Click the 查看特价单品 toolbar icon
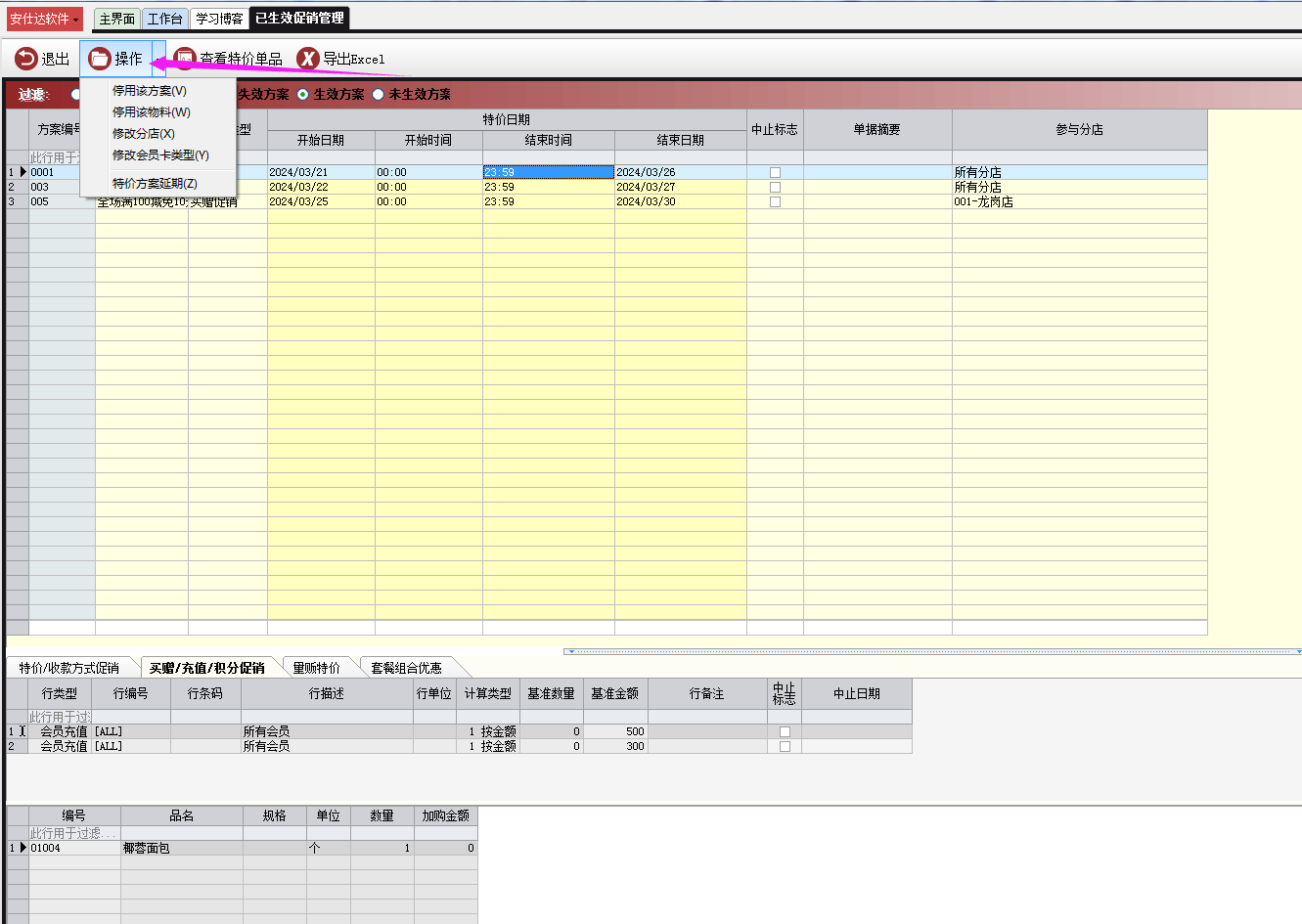The height and width of the screenshot is (924, 1302). (x=185, y=59)
